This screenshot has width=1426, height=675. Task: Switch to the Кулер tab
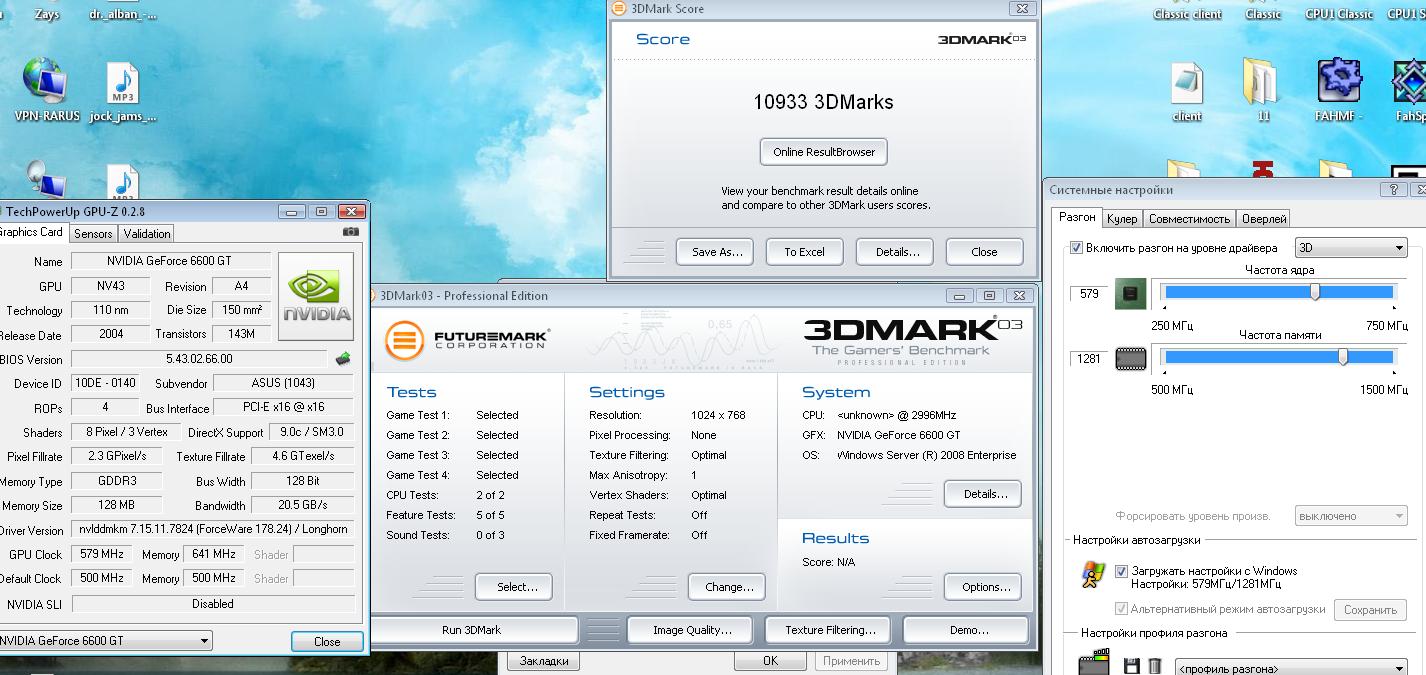1122,218
